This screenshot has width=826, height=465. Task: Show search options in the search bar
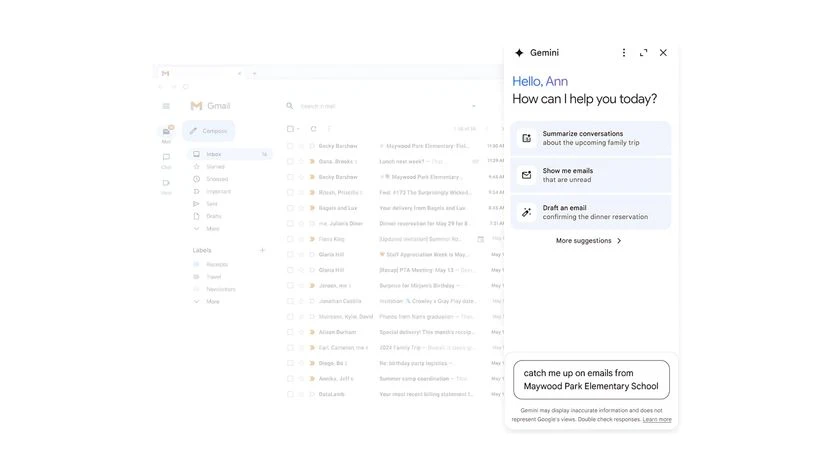474,106
